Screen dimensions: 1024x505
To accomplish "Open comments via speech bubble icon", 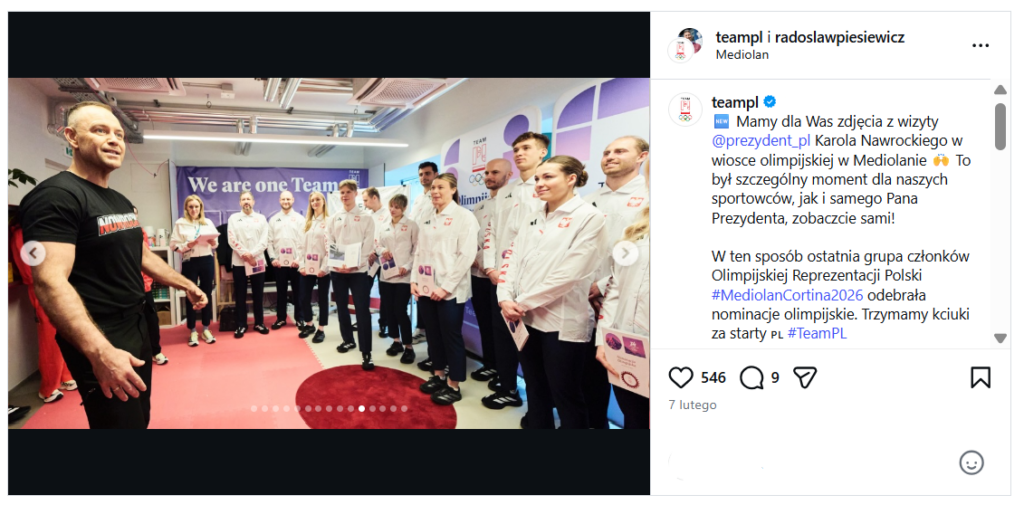I will coord(752,378).
